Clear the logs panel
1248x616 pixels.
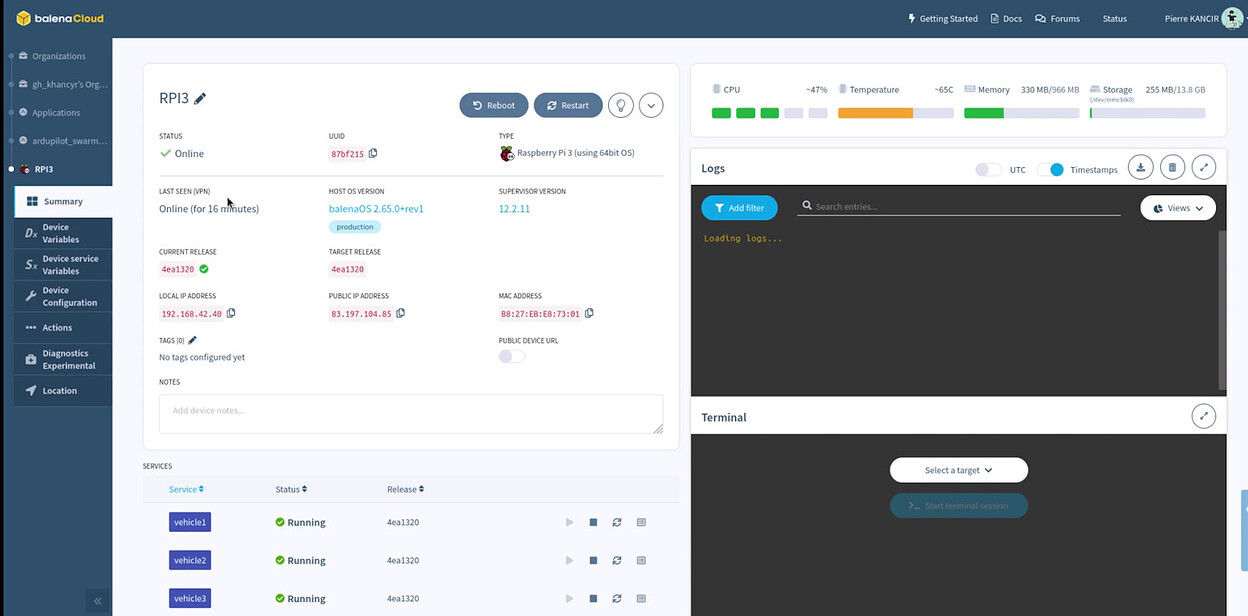coord(1172,167)
